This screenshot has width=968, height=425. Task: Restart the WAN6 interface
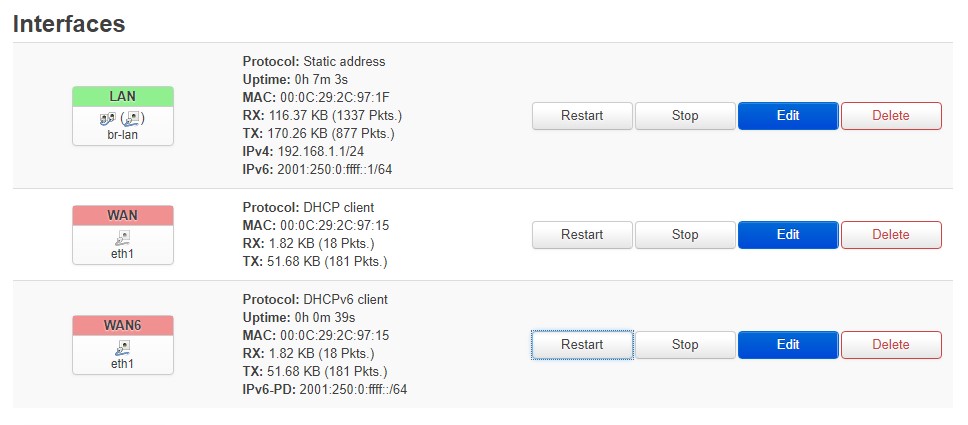coord(582,345)
